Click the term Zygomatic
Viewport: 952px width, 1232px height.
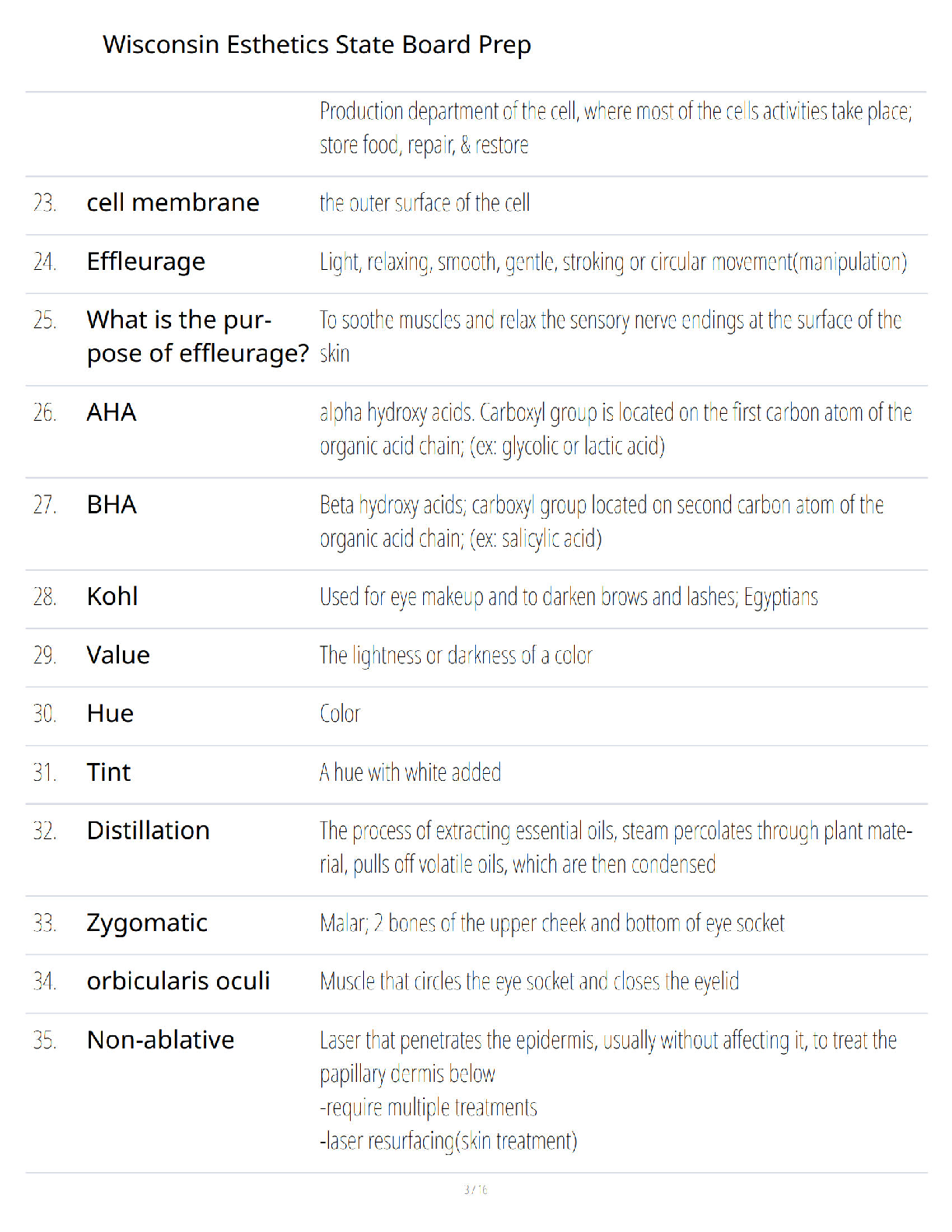147,923
